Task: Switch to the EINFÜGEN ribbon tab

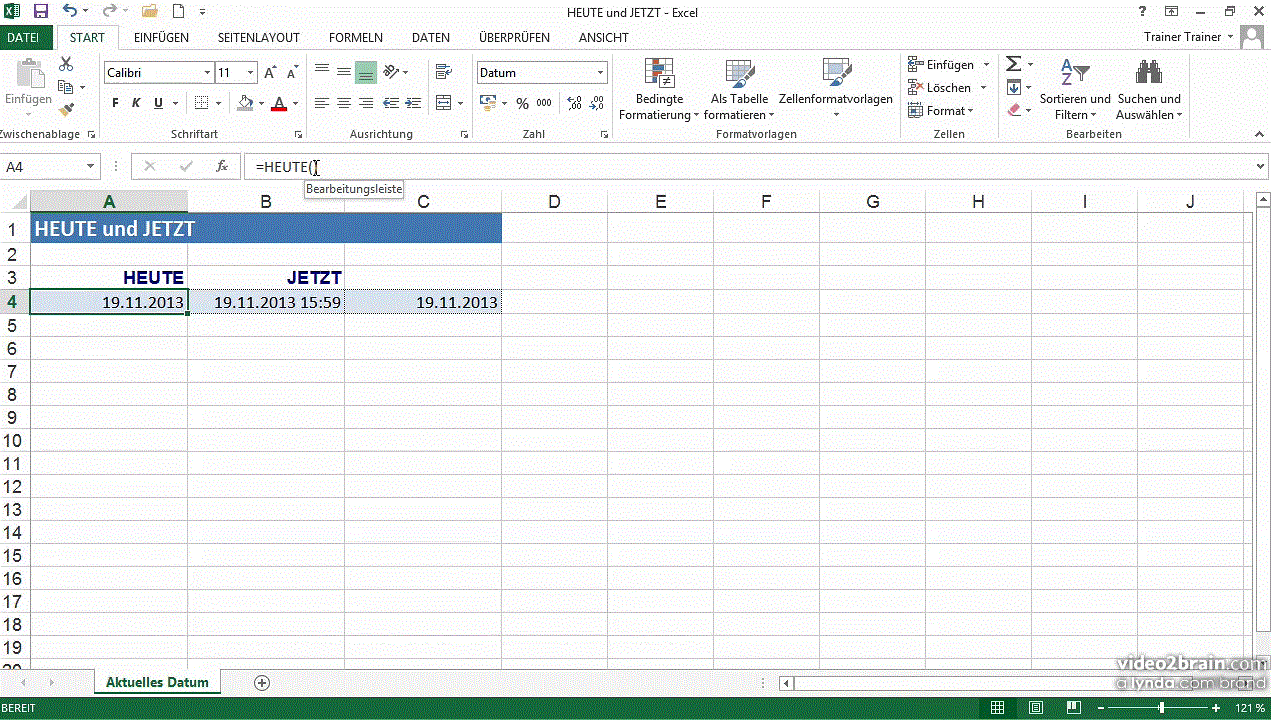Action: [x=161, y=37]
